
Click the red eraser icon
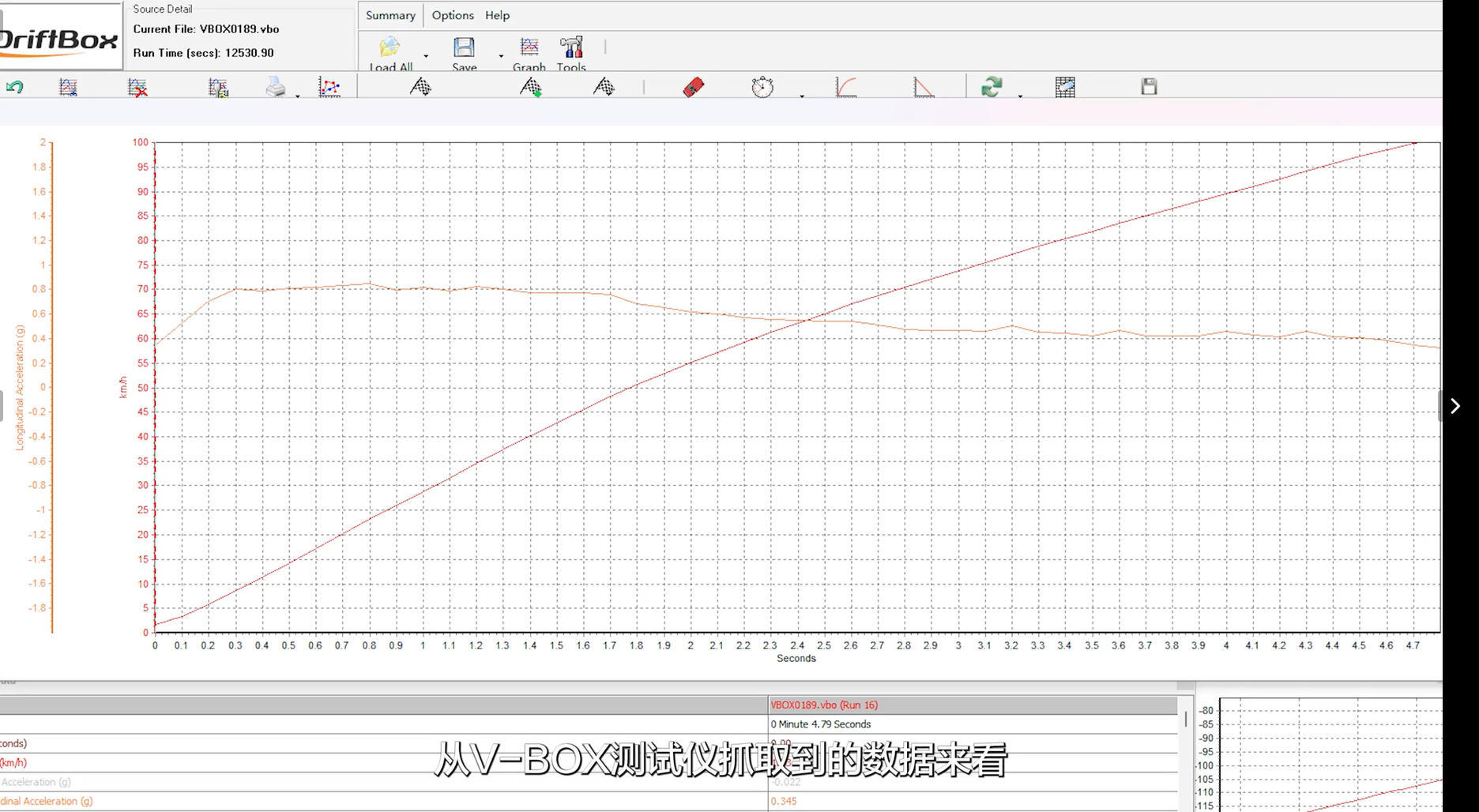coord(693,87)
